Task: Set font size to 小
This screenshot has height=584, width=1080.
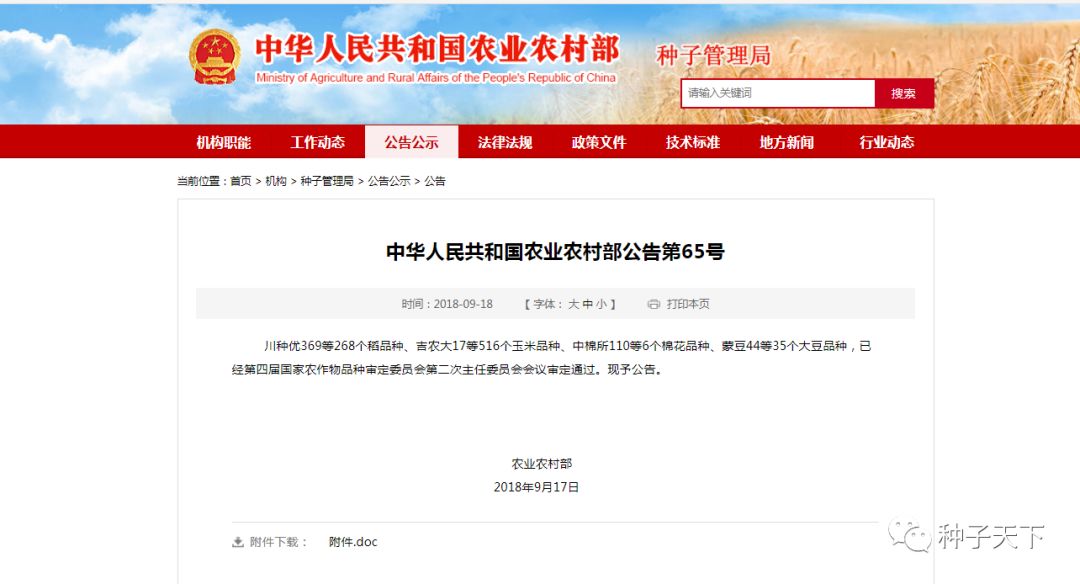Action: pyautogui.click(x=601, y=304)
